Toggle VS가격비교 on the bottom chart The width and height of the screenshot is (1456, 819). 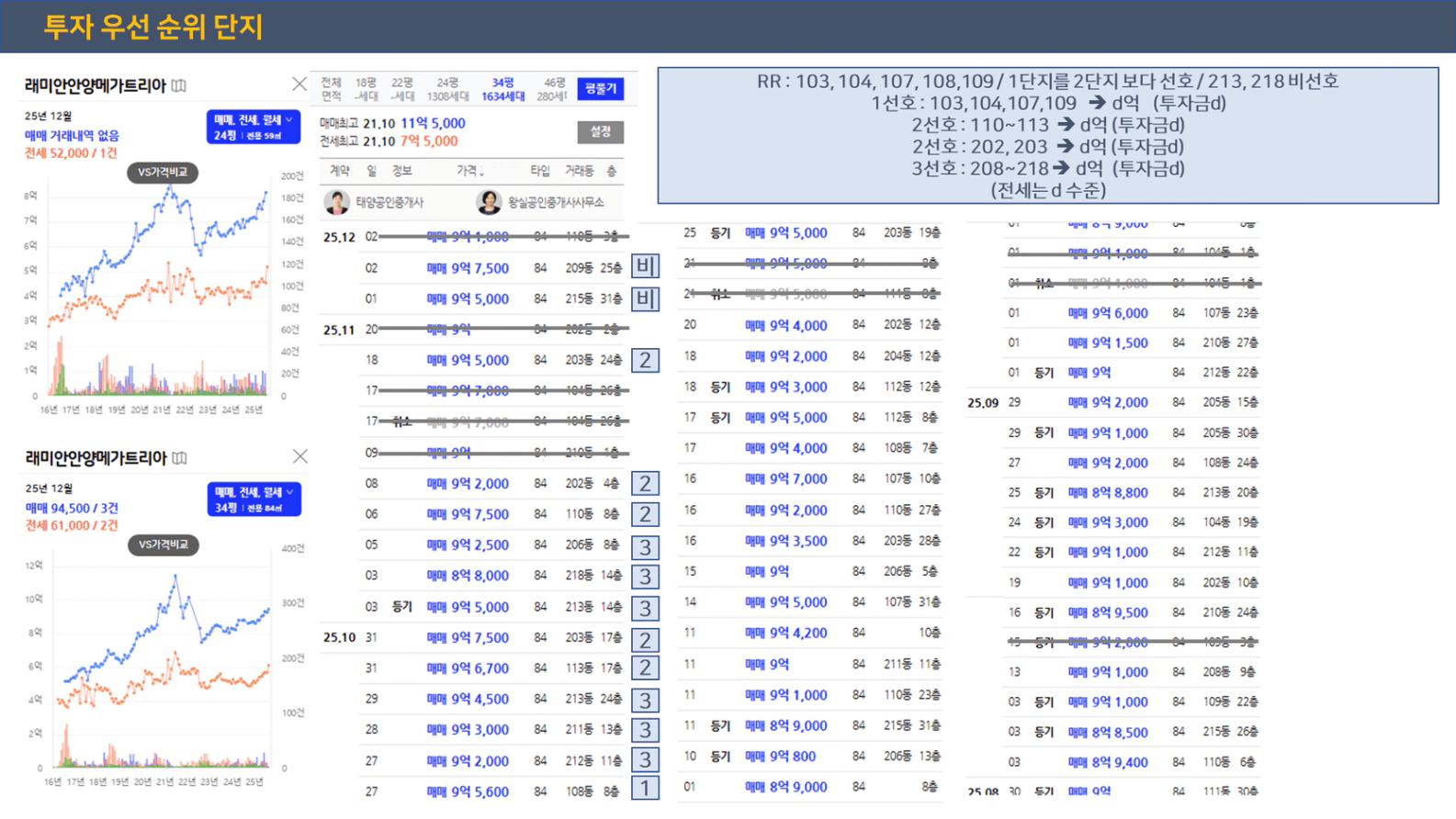[163, 544]
